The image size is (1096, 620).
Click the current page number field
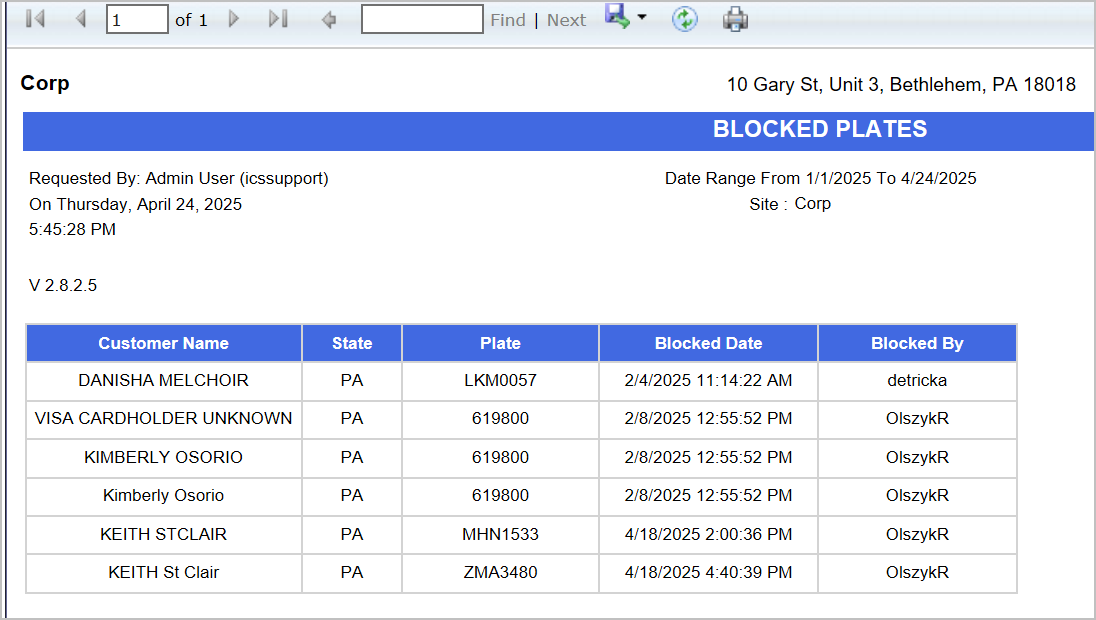(137, 19)
